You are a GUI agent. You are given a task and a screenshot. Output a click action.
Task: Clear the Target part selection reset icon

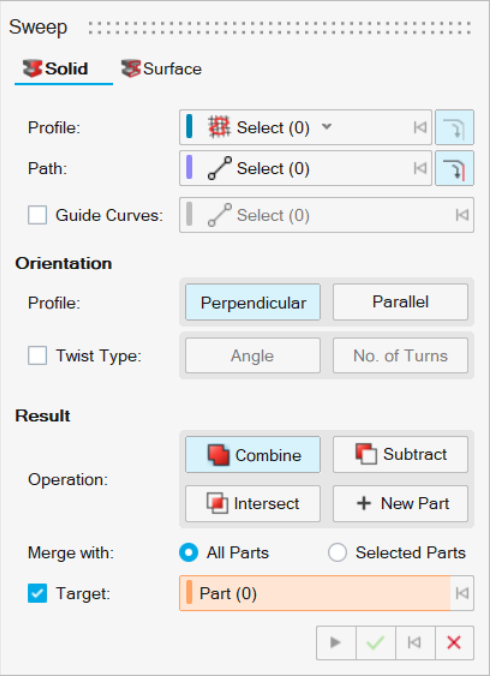462,593
